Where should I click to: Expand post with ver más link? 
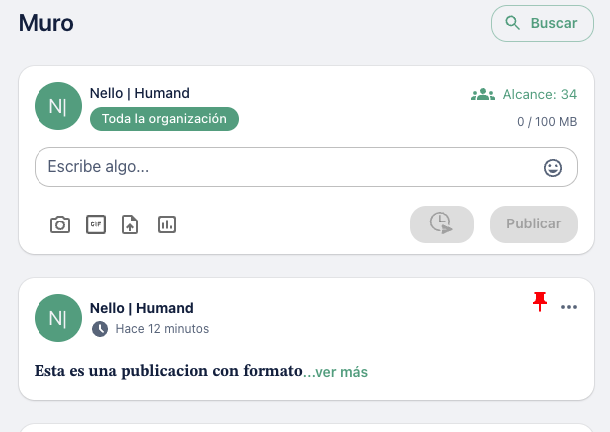[x=335, y=372]
